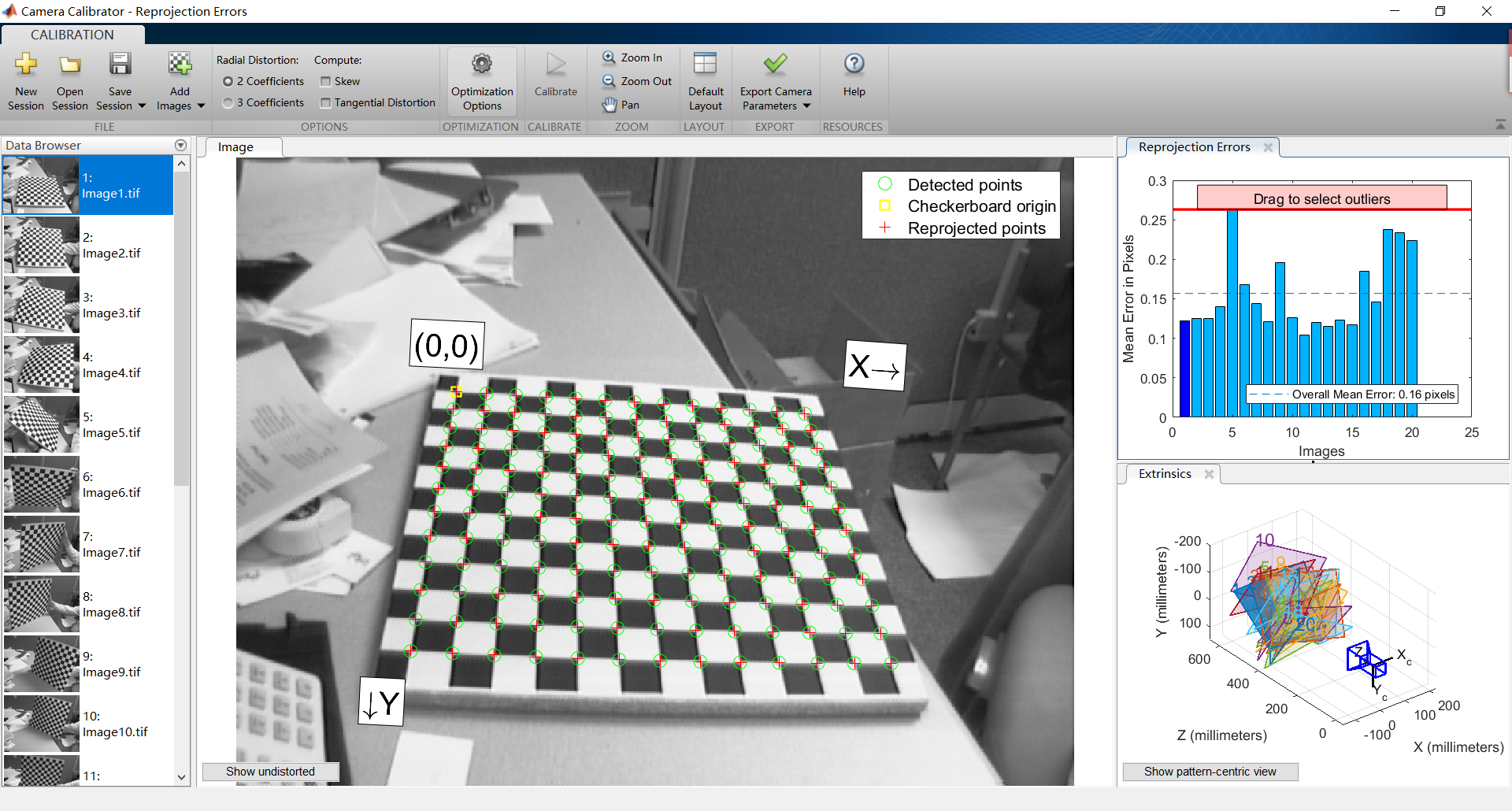Open Help question mark icon
Viewport: 1512px width, 811px height.
pyautogui.click(x=854, y=64)
